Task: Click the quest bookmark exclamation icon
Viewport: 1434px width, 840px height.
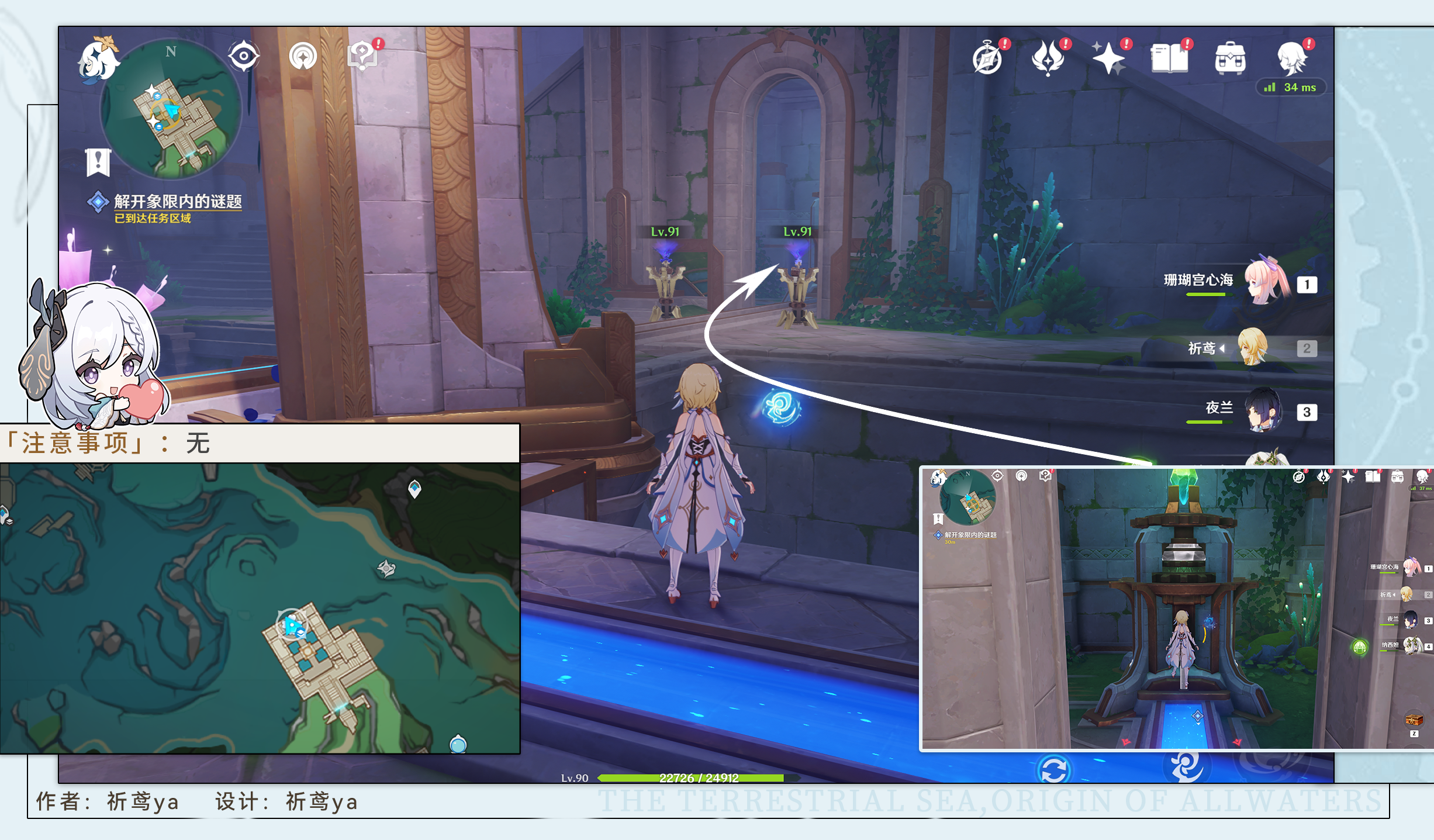Action: pos(98,161)
